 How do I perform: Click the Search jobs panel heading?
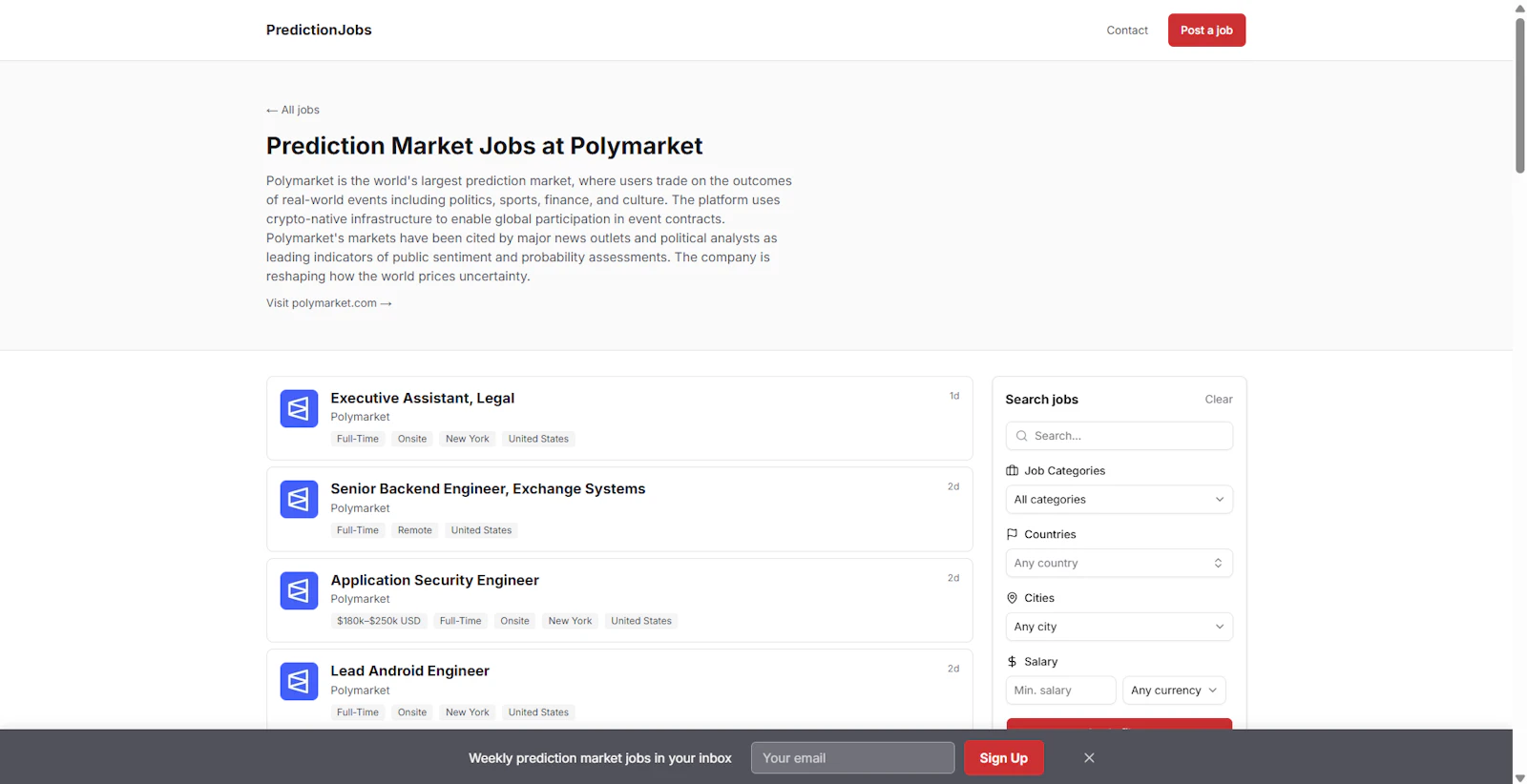point(1041,400)
